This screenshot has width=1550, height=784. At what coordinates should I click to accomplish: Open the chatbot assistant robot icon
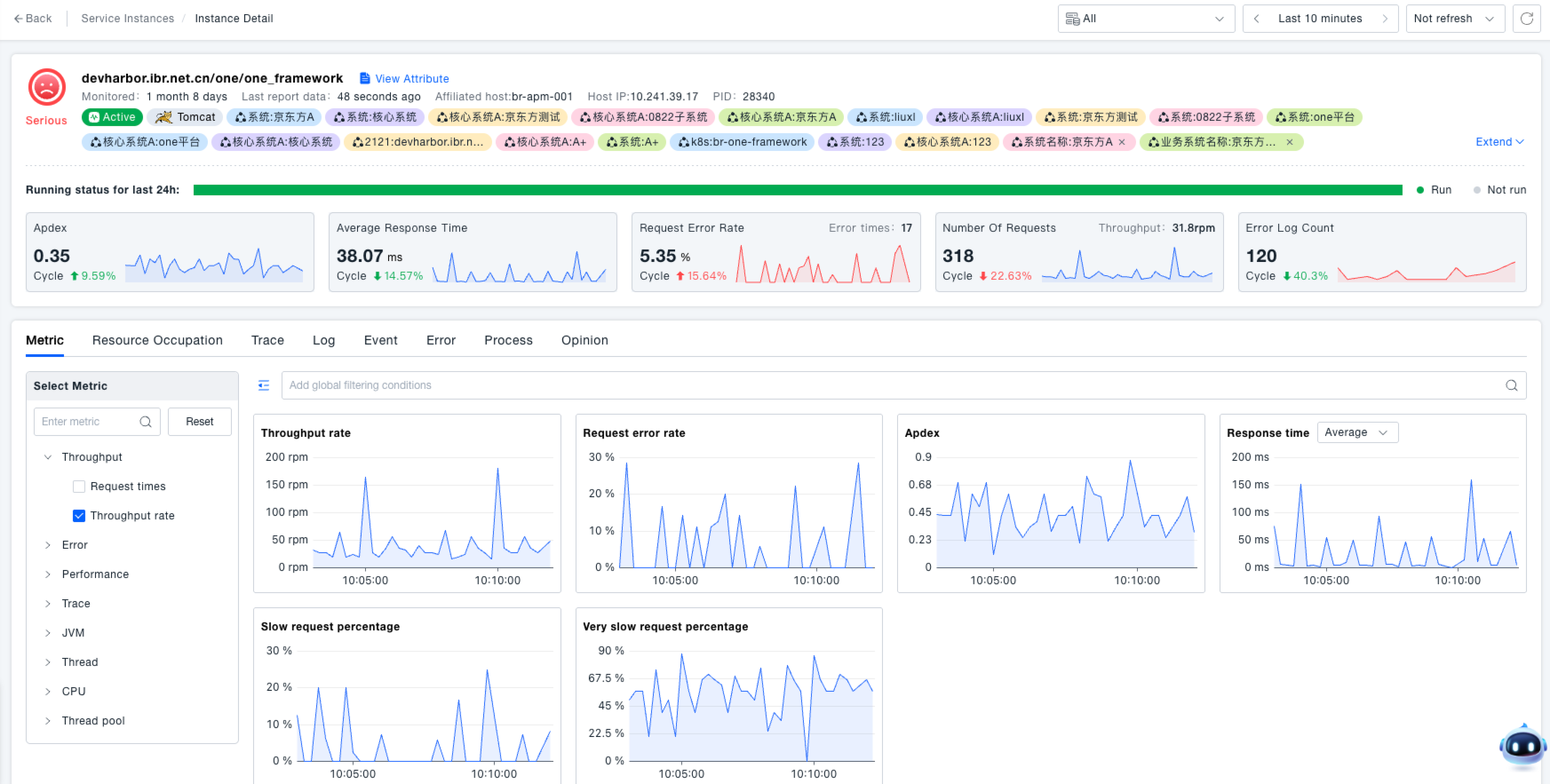1522,746
